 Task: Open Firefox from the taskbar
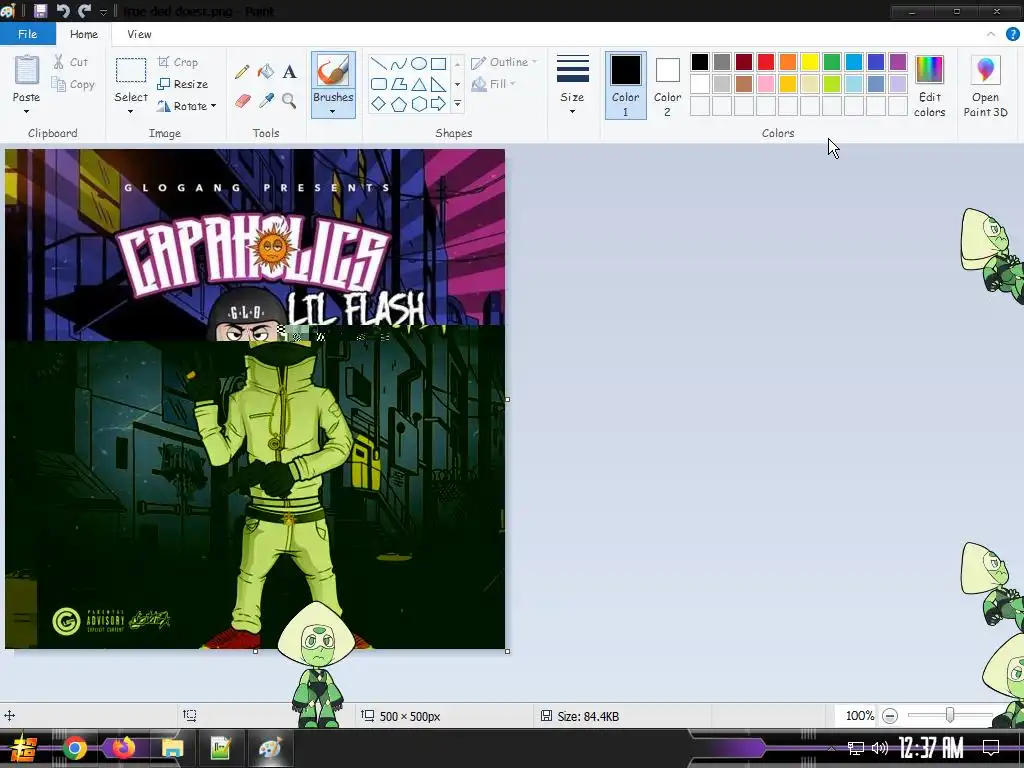[123, 748]
